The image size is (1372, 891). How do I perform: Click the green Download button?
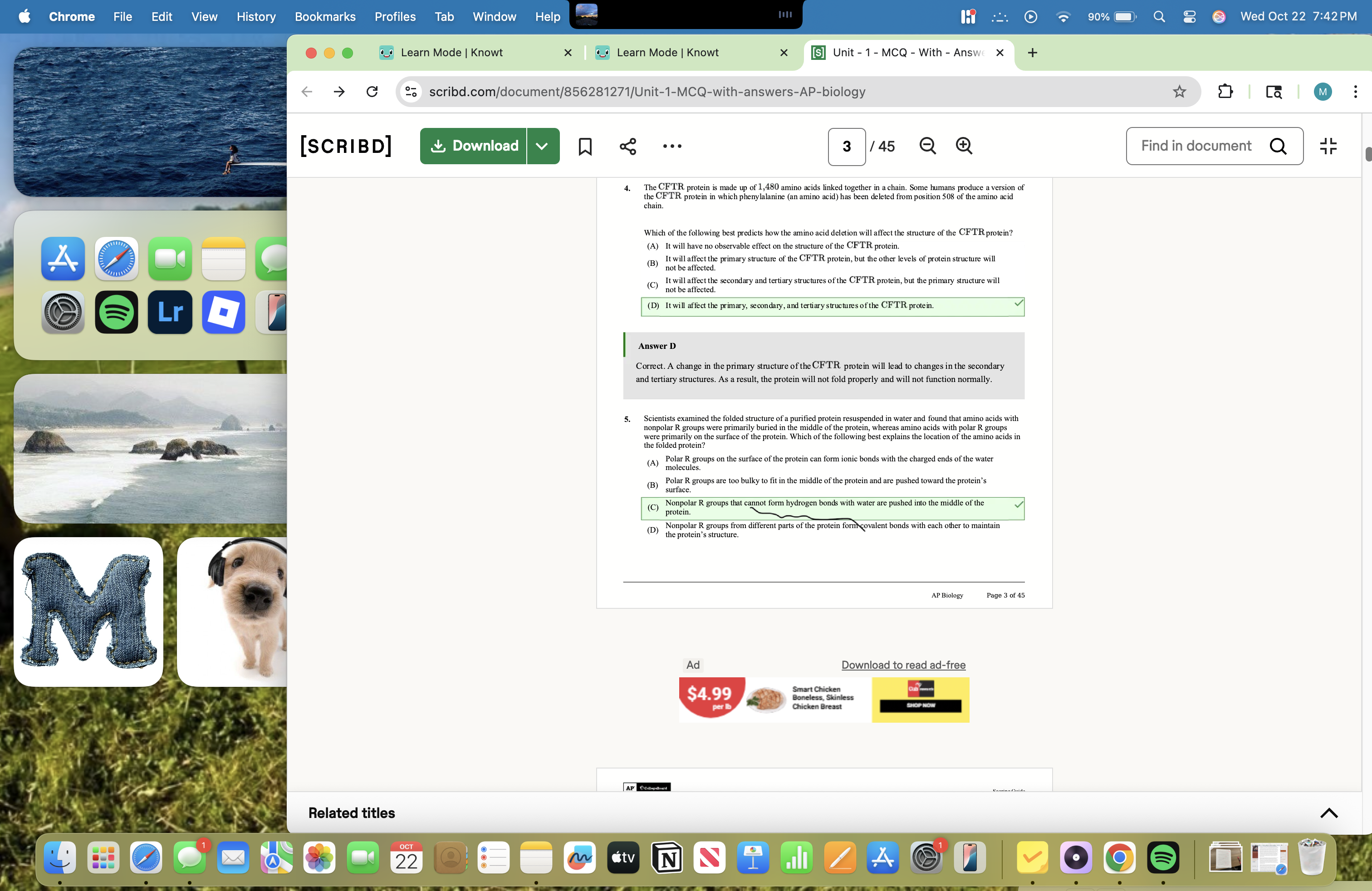point(474,147)
